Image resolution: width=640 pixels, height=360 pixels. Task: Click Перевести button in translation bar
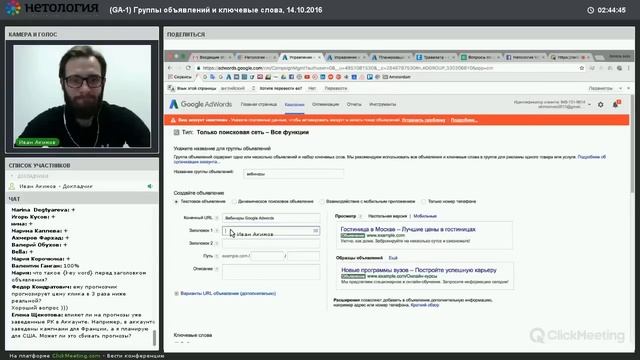coord(336,88)
